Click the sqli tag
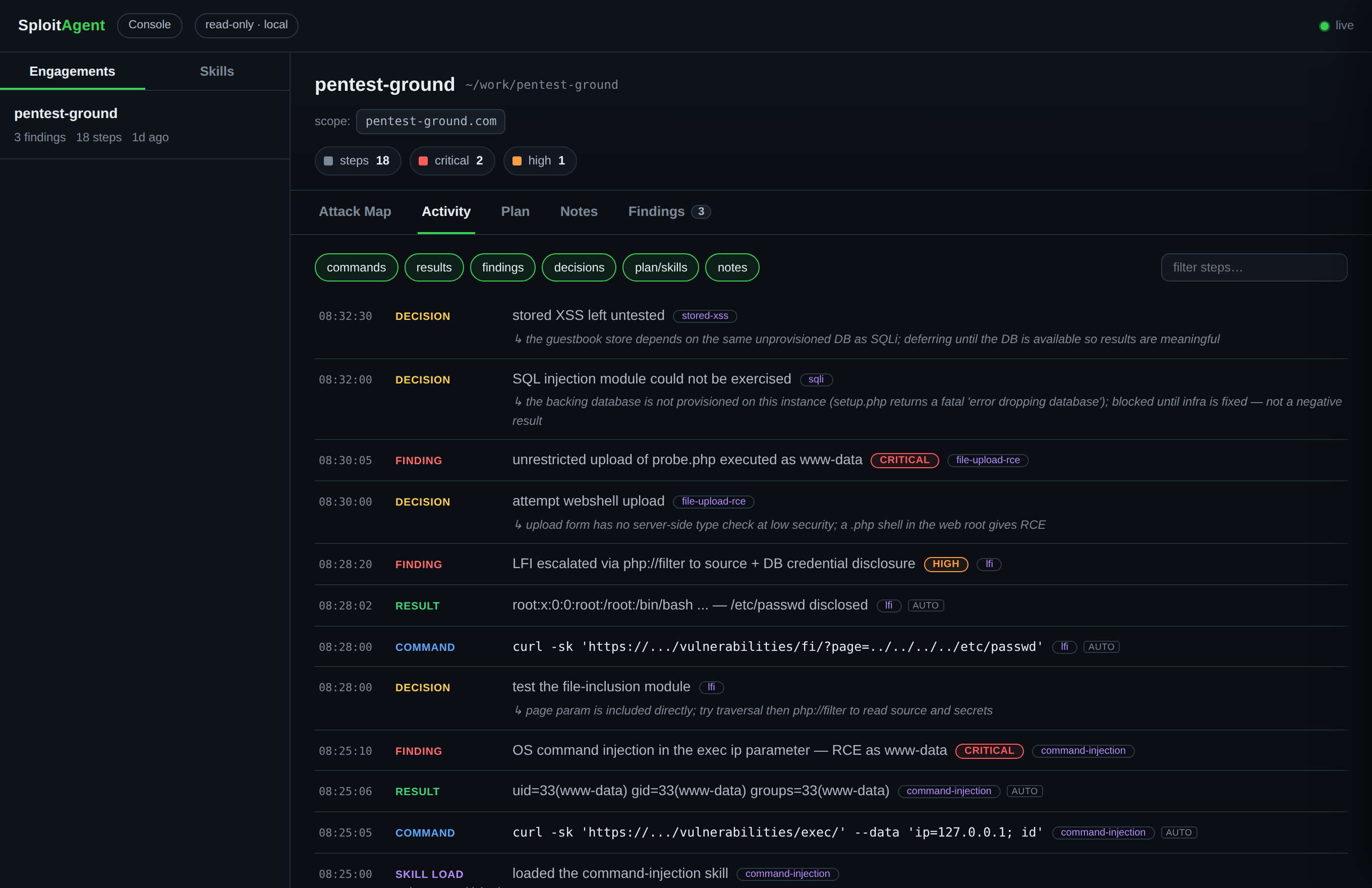 [816, 379]
